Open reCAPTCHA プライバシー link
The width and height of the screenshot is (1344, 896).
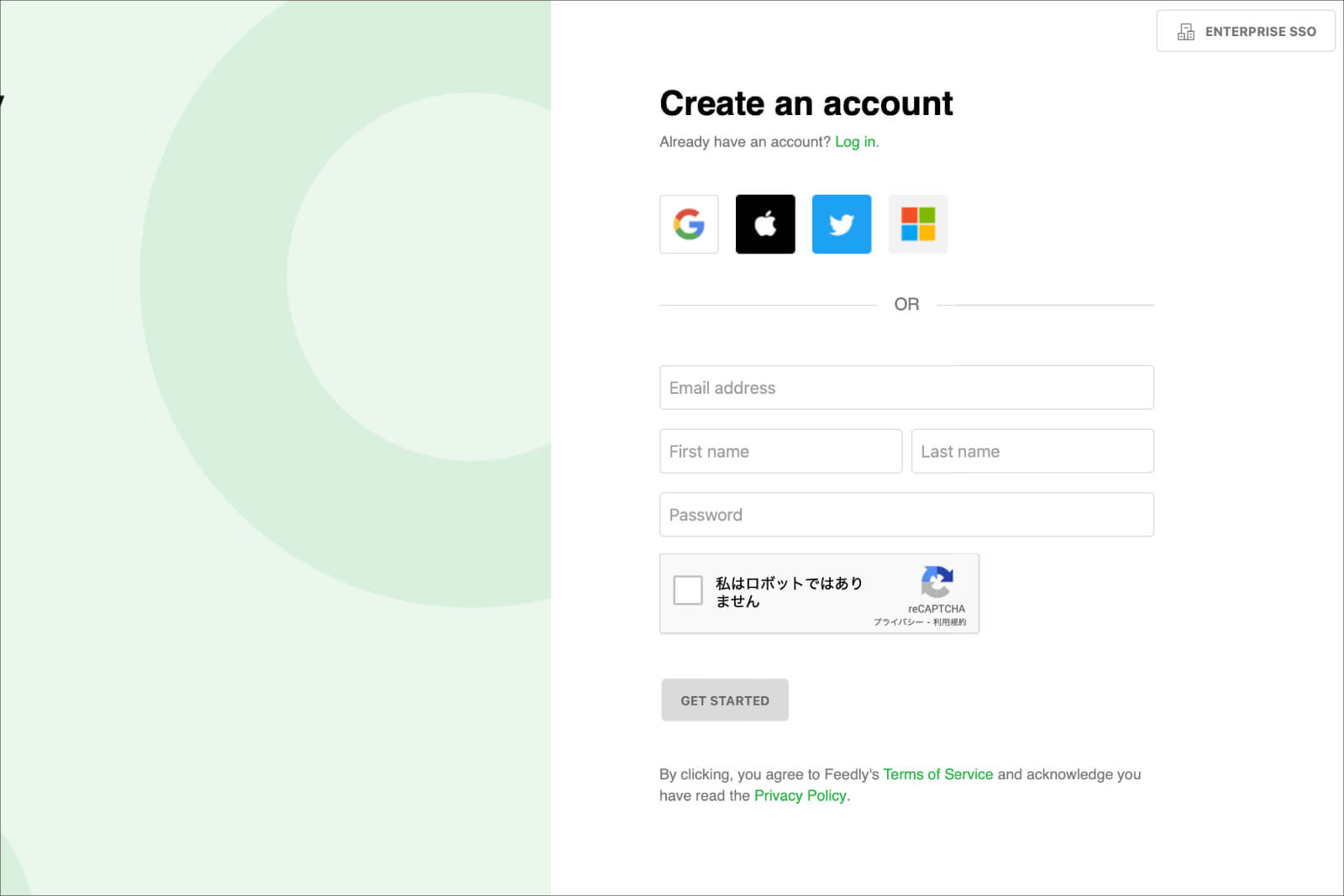tap(898, 622)
